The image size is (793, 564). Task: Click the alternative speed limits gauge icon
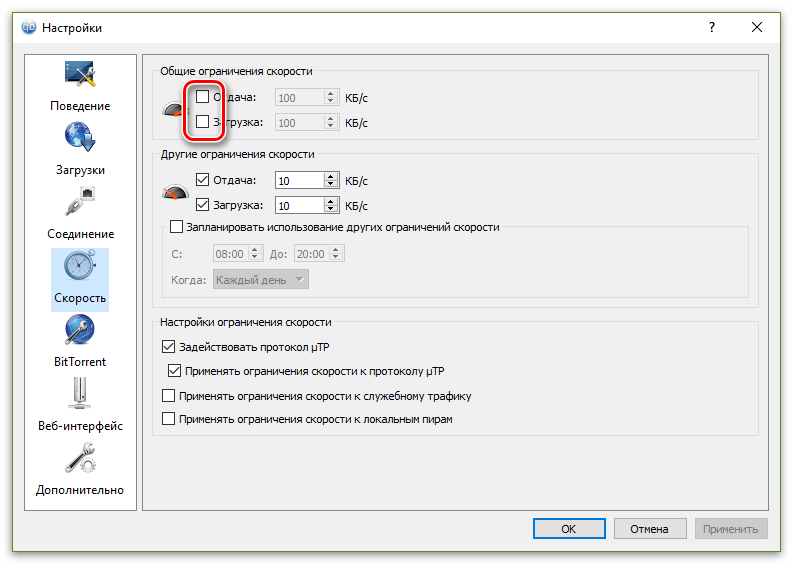[175, 191]
